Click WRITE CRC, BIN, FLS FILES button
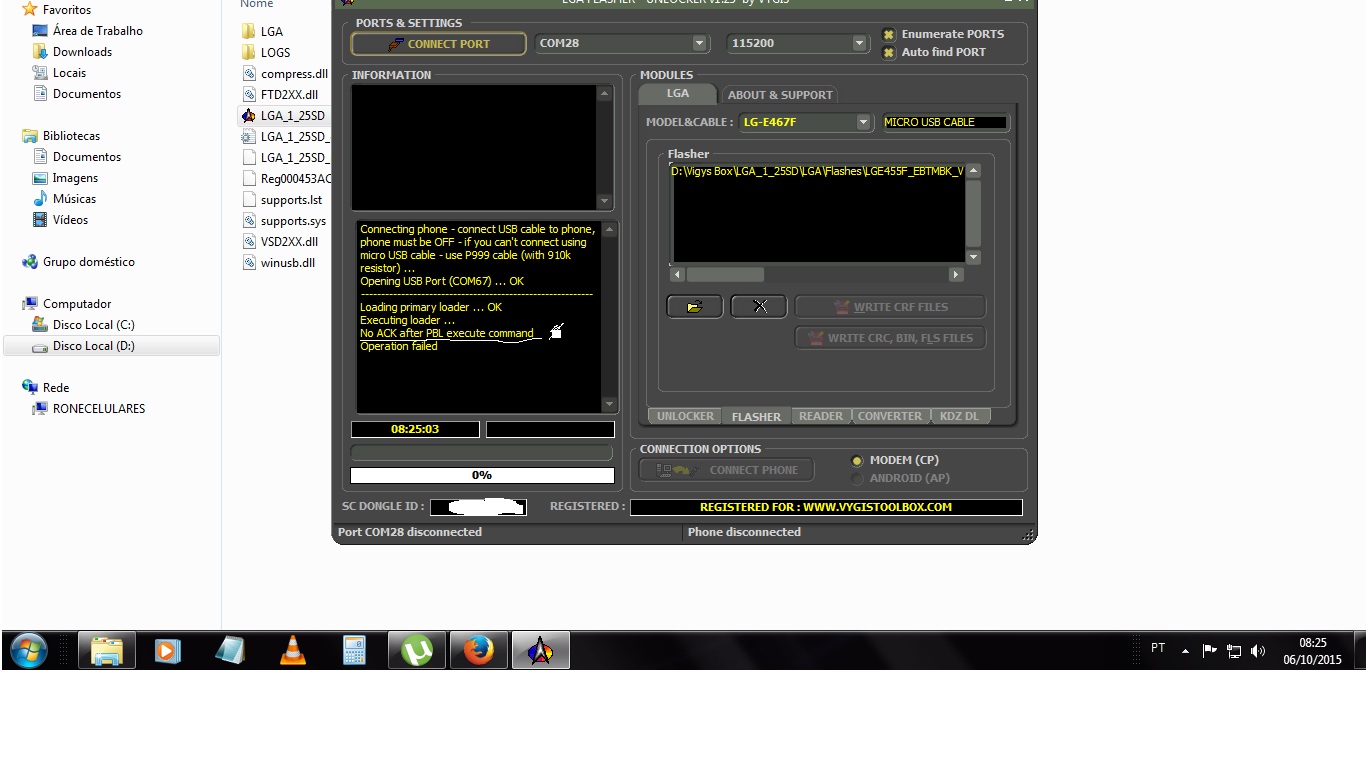The height and width of the screenshot is (768, 1366). pyautogui.click(x=890, y=338)
